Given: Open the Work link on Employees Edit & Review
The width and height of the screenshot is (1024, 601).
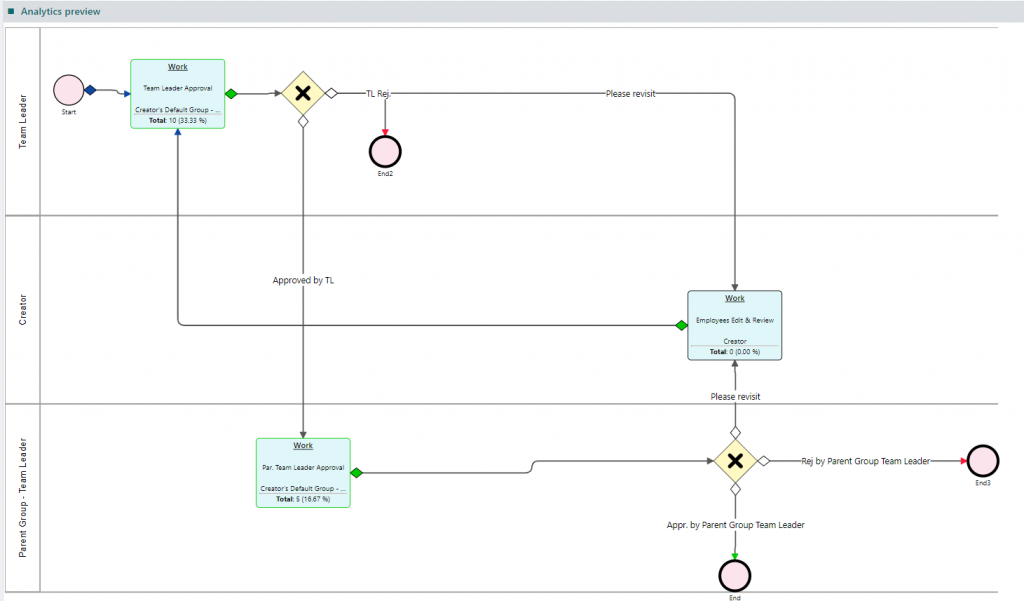Looking at the screenshot, I should [x=734, y=297].
